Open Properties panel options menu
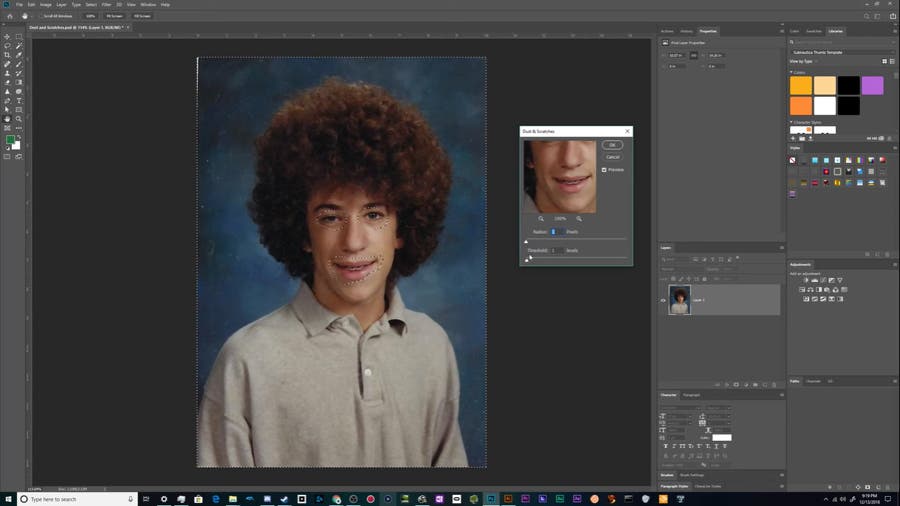The width and height of the screenshot is (900, 506). pyautogui.click(x=781, y=31)
